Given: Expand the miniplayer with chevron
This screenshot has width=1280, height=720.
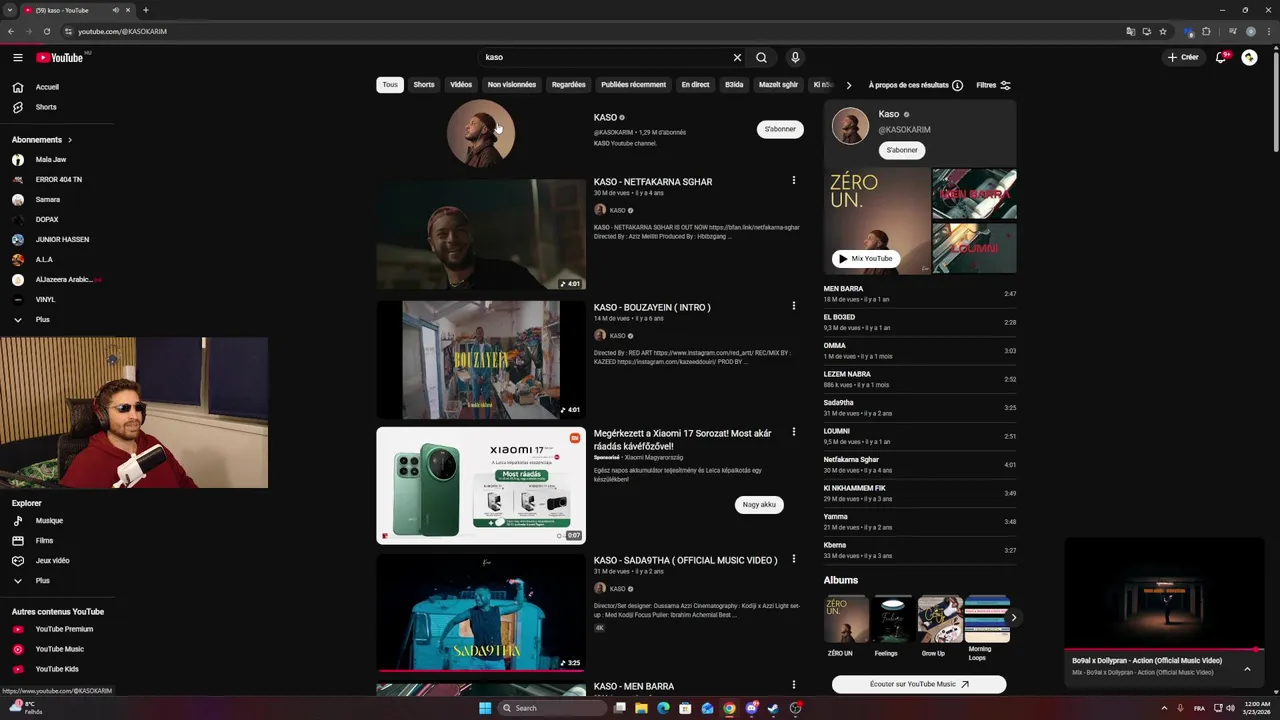Looking at the screenshot, I should pyautogui.click(x=1247, y=668).
